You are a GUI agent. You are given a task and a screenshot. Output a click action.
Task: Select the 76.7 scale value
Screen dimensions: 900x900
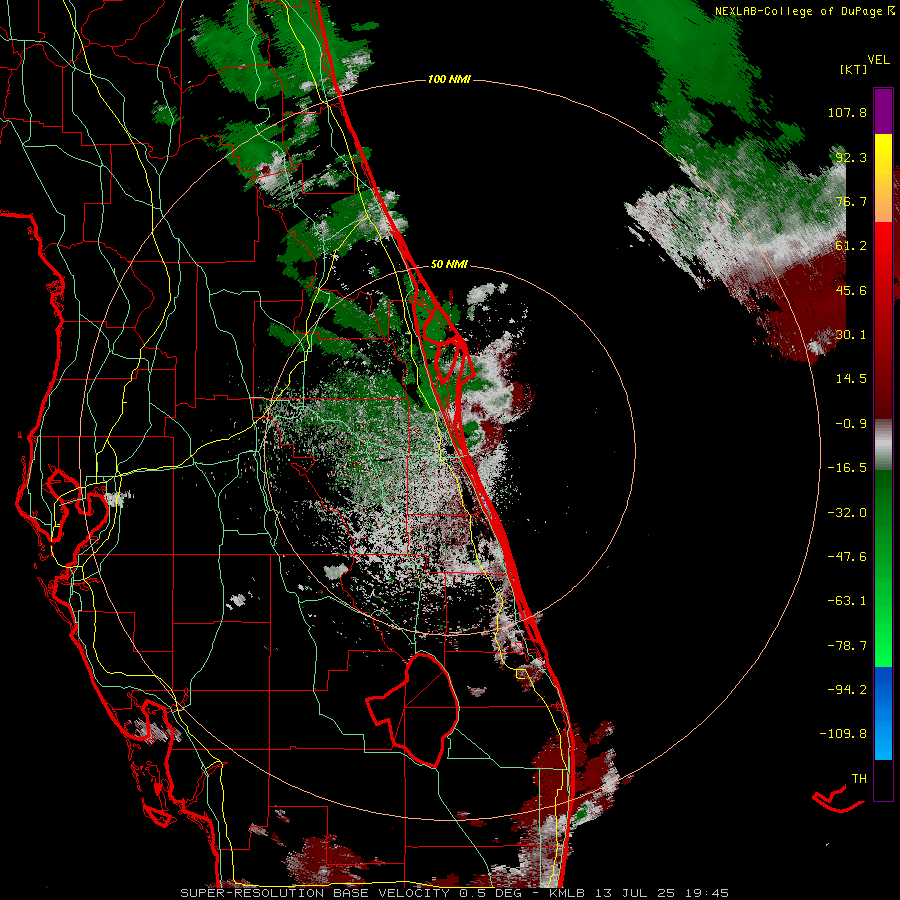(851, 201)
